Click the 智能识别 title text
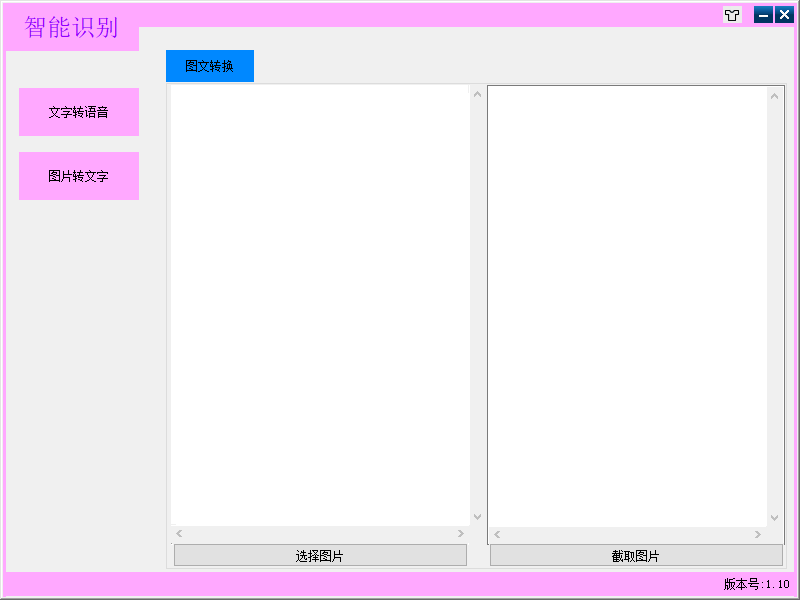The image size is (800, 600). [72, 27]
